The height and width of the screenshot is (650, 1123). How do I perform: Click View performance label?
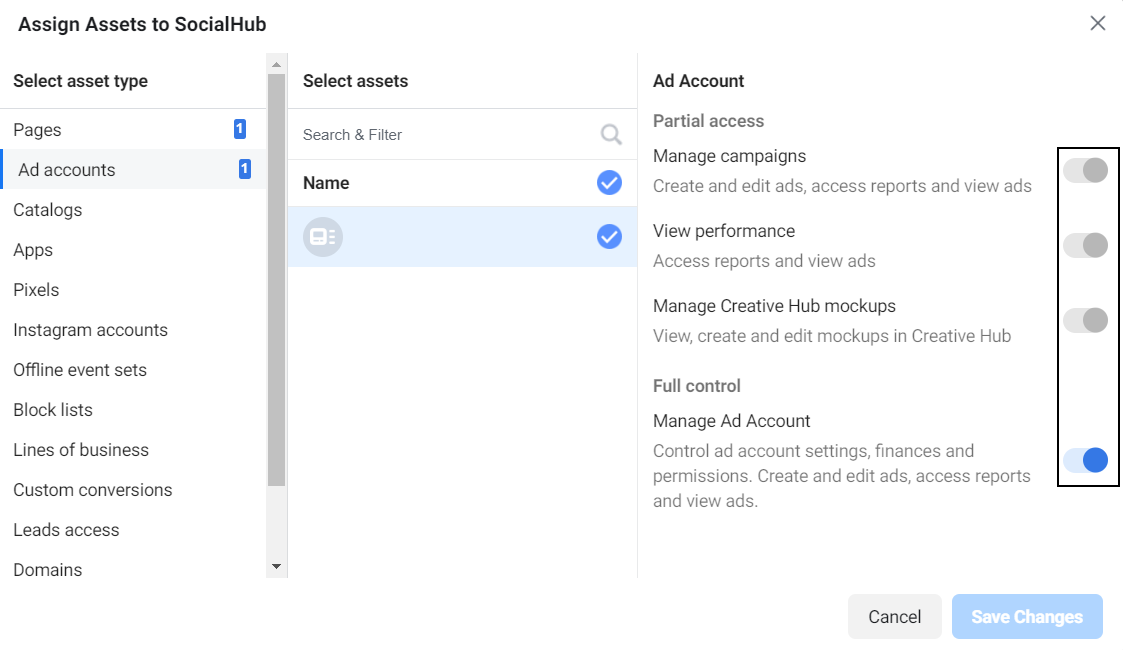(723, 231)
